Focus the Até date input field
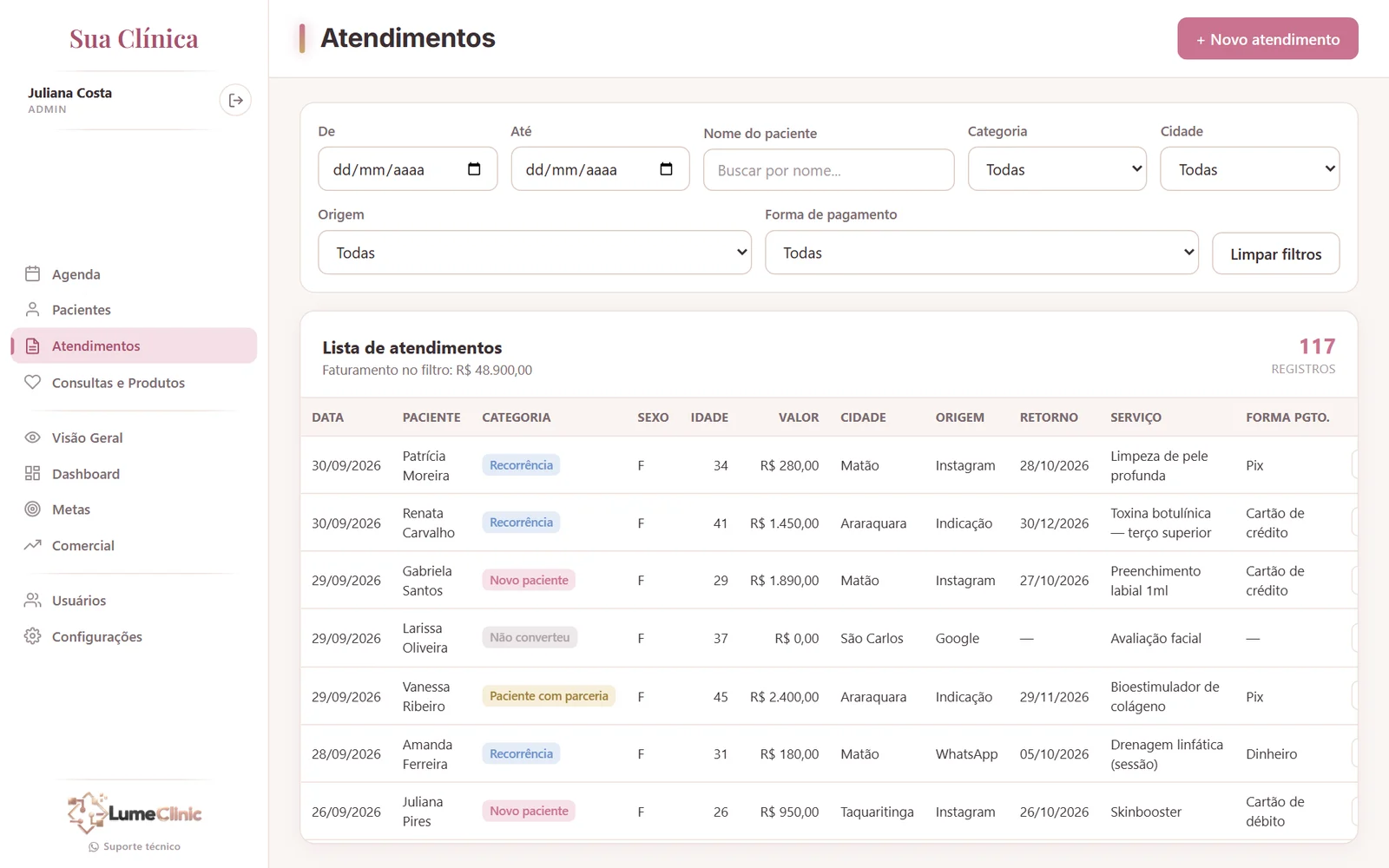Viewport: 1389px width, 868px height. coord(600,169)
